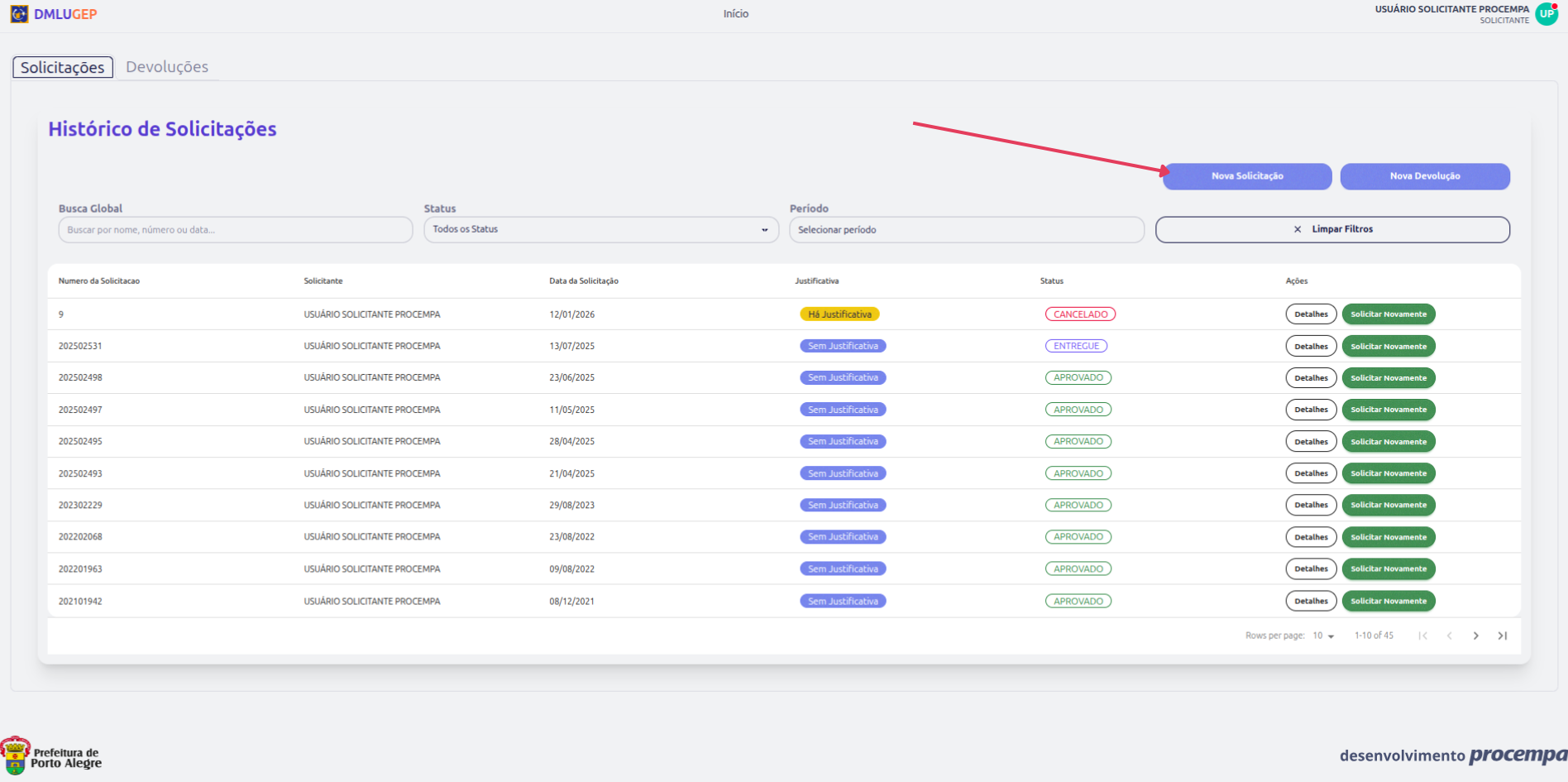This screenshot has height=782, width=1568.
Task: Clear filters with Limpar Filtros
Action: (x=1332, y=229)
